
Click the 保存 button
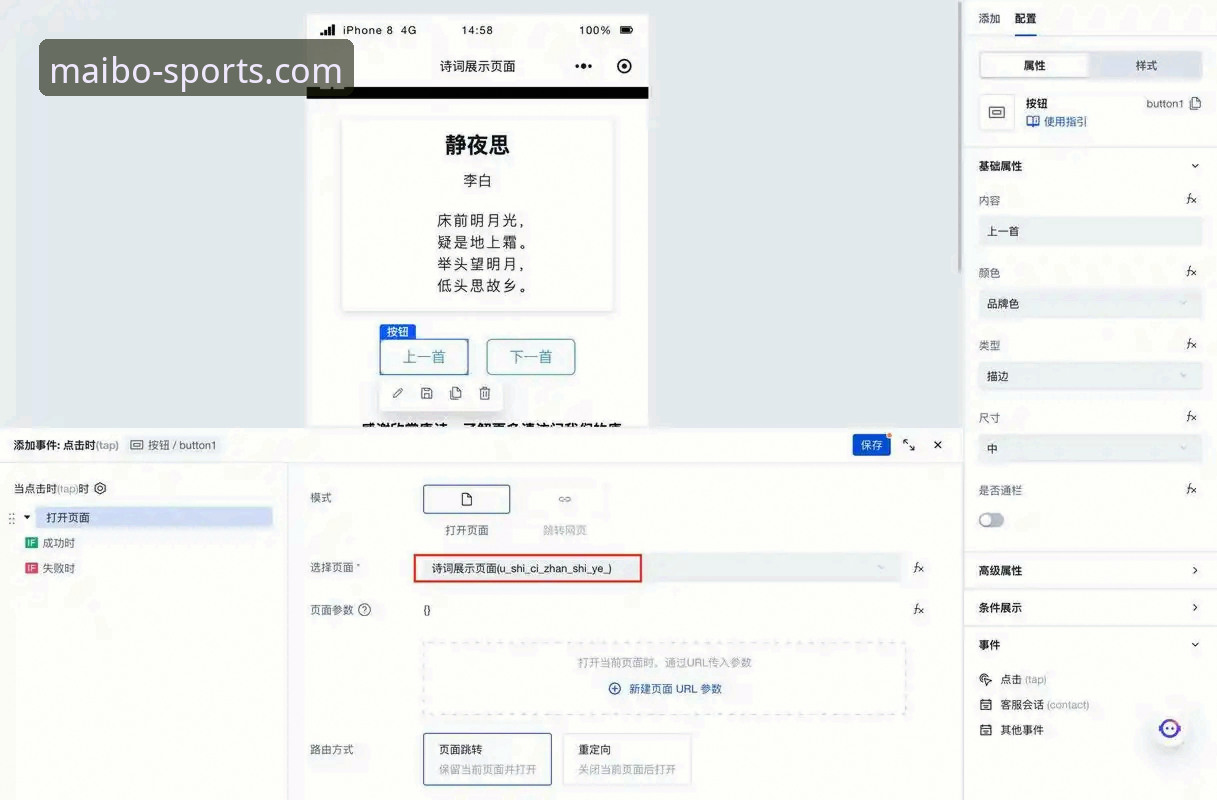[x=872, y=445]
